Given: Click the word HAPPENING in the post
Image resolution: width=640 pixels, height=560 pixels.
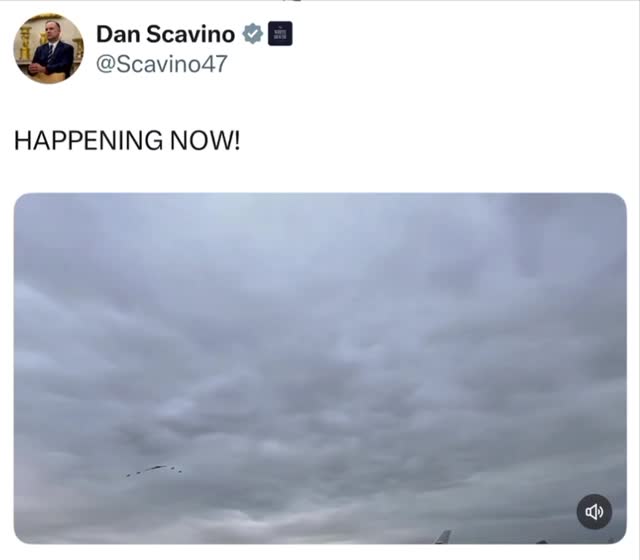Looking at the screenshot, I should [x=88, y=140].
